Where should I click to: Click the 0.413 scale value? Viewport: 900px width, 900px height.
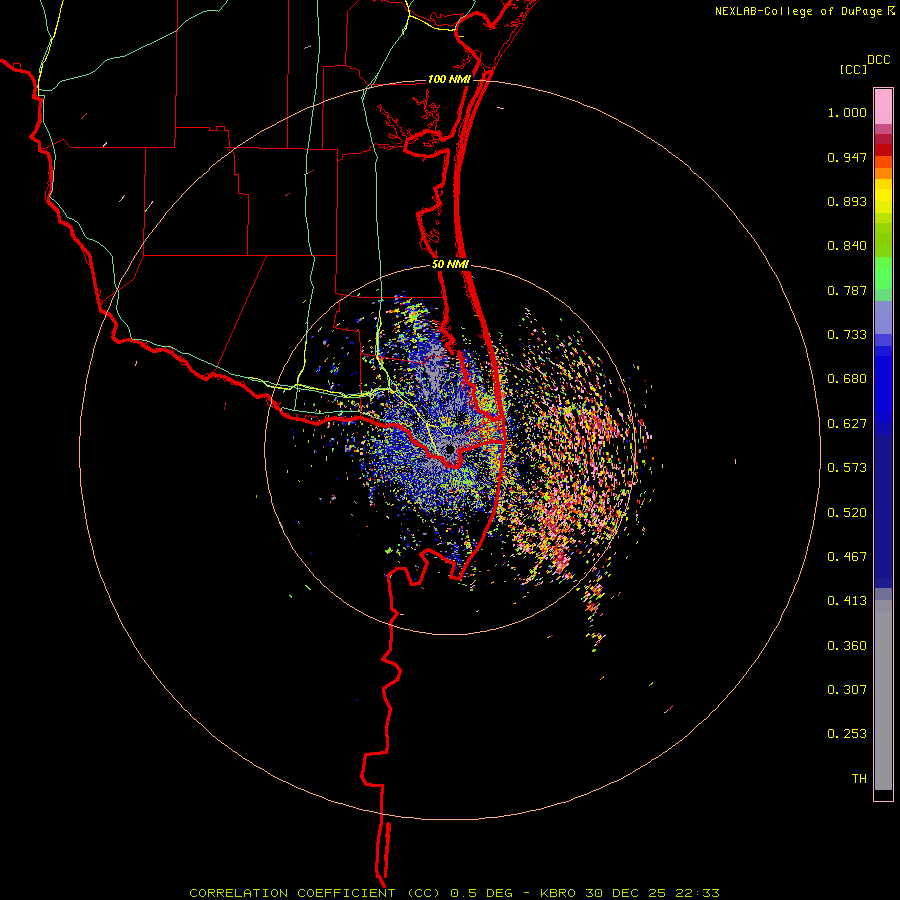pyautogui.click(x=847, y=601)
